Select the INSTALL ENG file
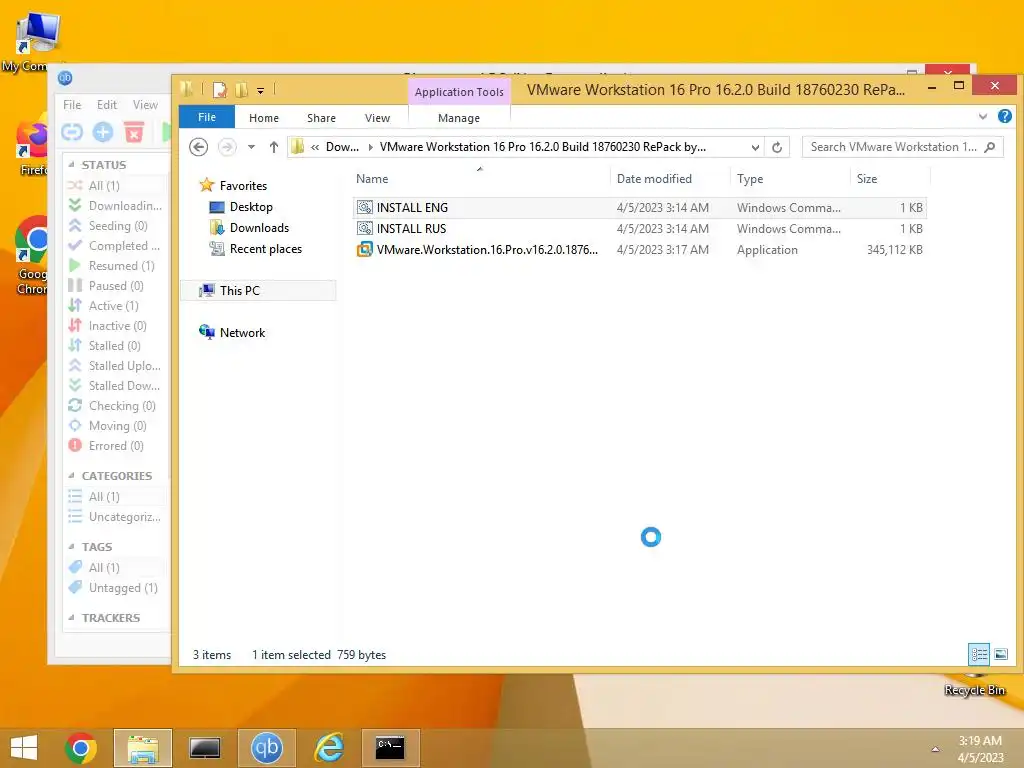1024x768 pixels. click(639, 208)
